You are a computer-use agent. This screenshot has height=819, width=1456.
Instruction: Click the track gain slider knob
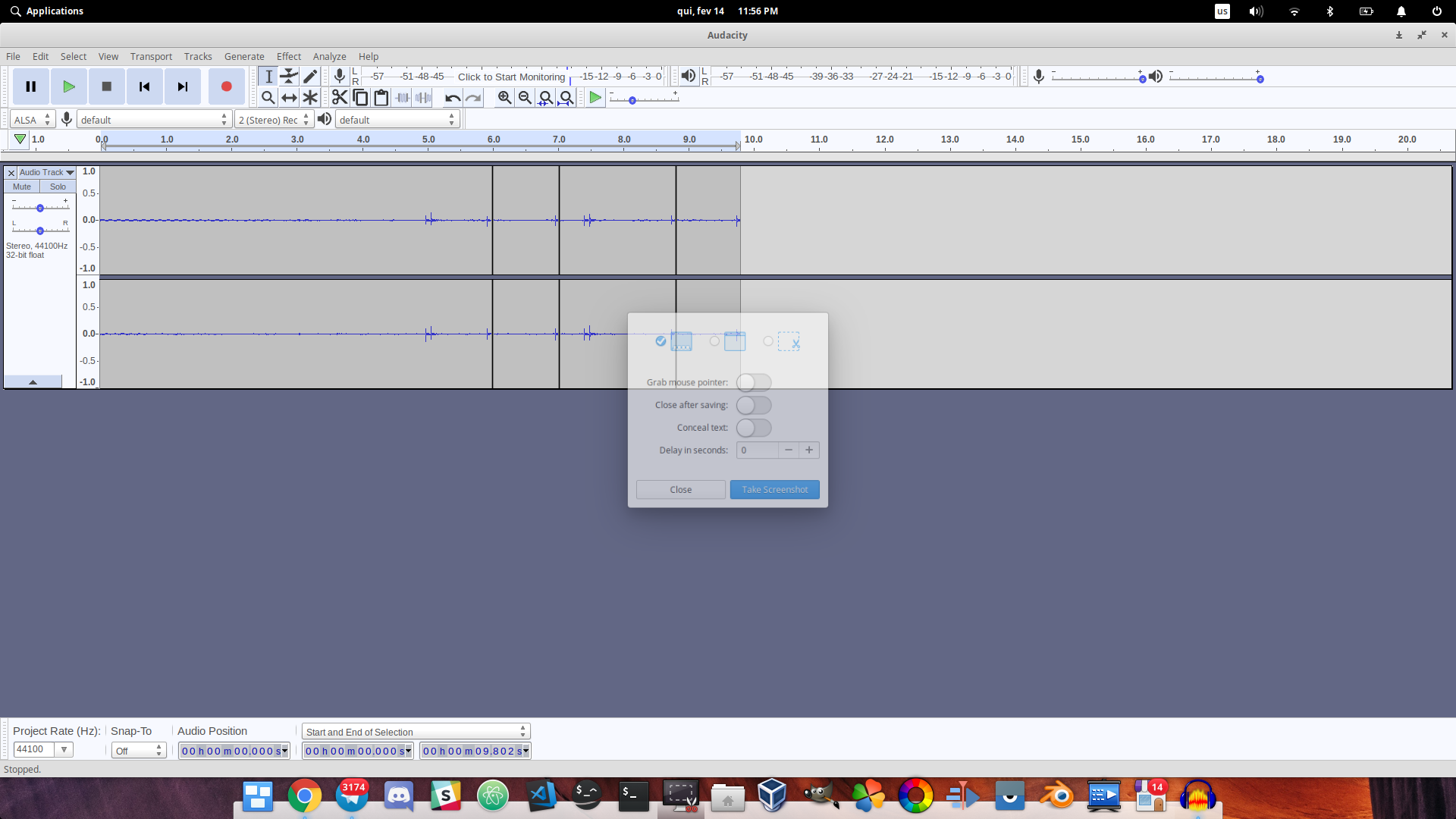tap(40, 208)
